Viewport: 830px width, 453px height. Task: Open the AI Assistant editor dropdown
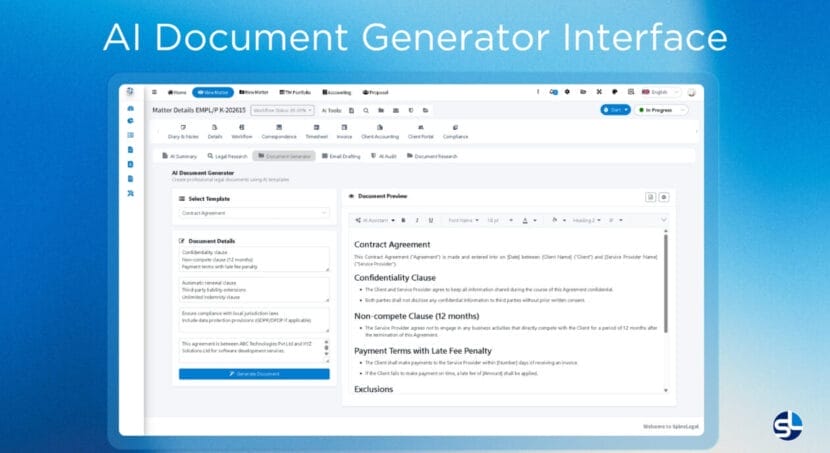(375, 220)
